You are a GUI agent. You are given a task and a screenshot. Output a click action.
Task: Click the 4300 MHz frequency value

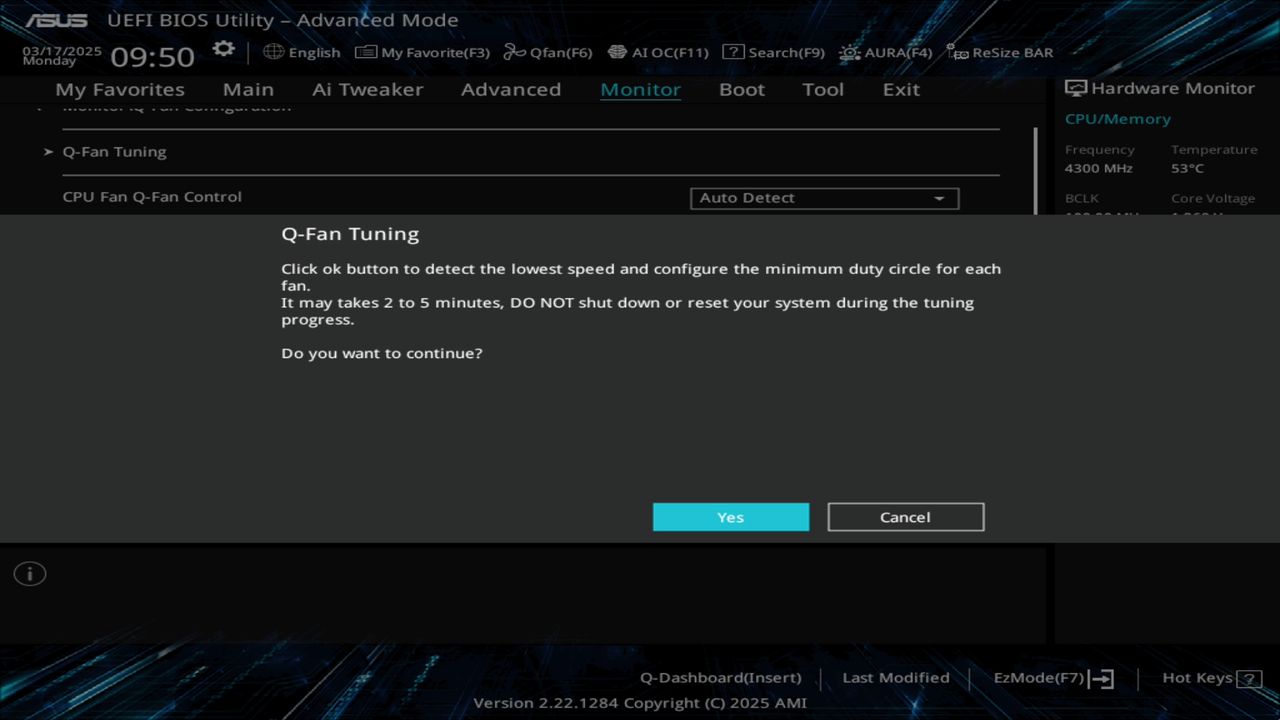coord(1099,168)
